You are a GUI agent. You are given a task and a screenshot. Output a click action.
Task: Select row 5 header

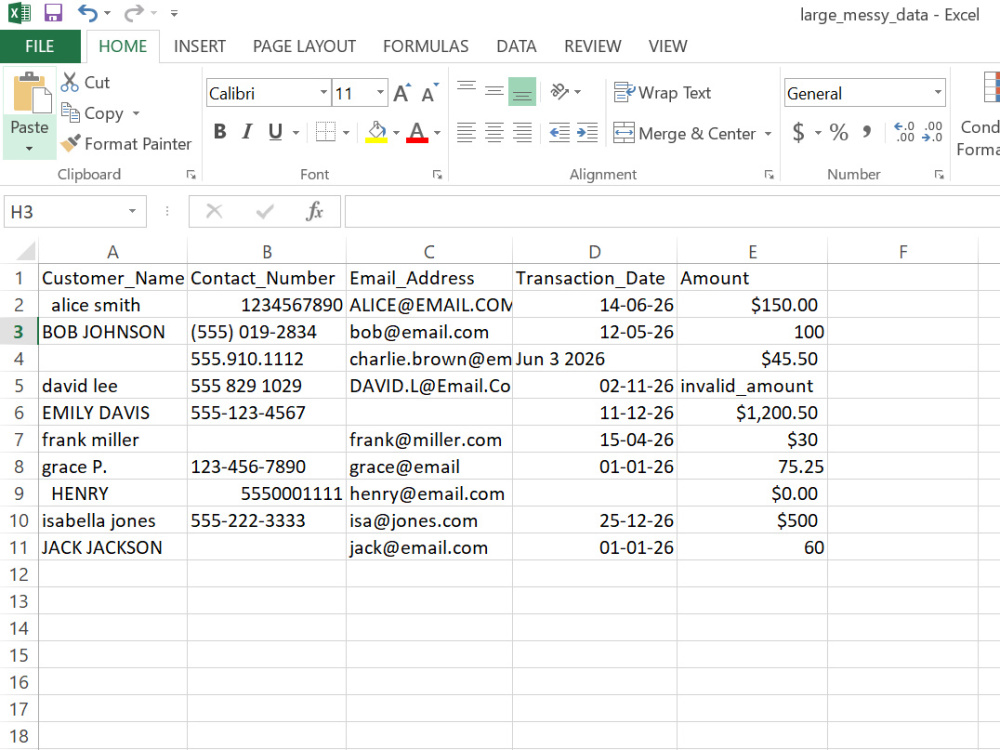18,386
